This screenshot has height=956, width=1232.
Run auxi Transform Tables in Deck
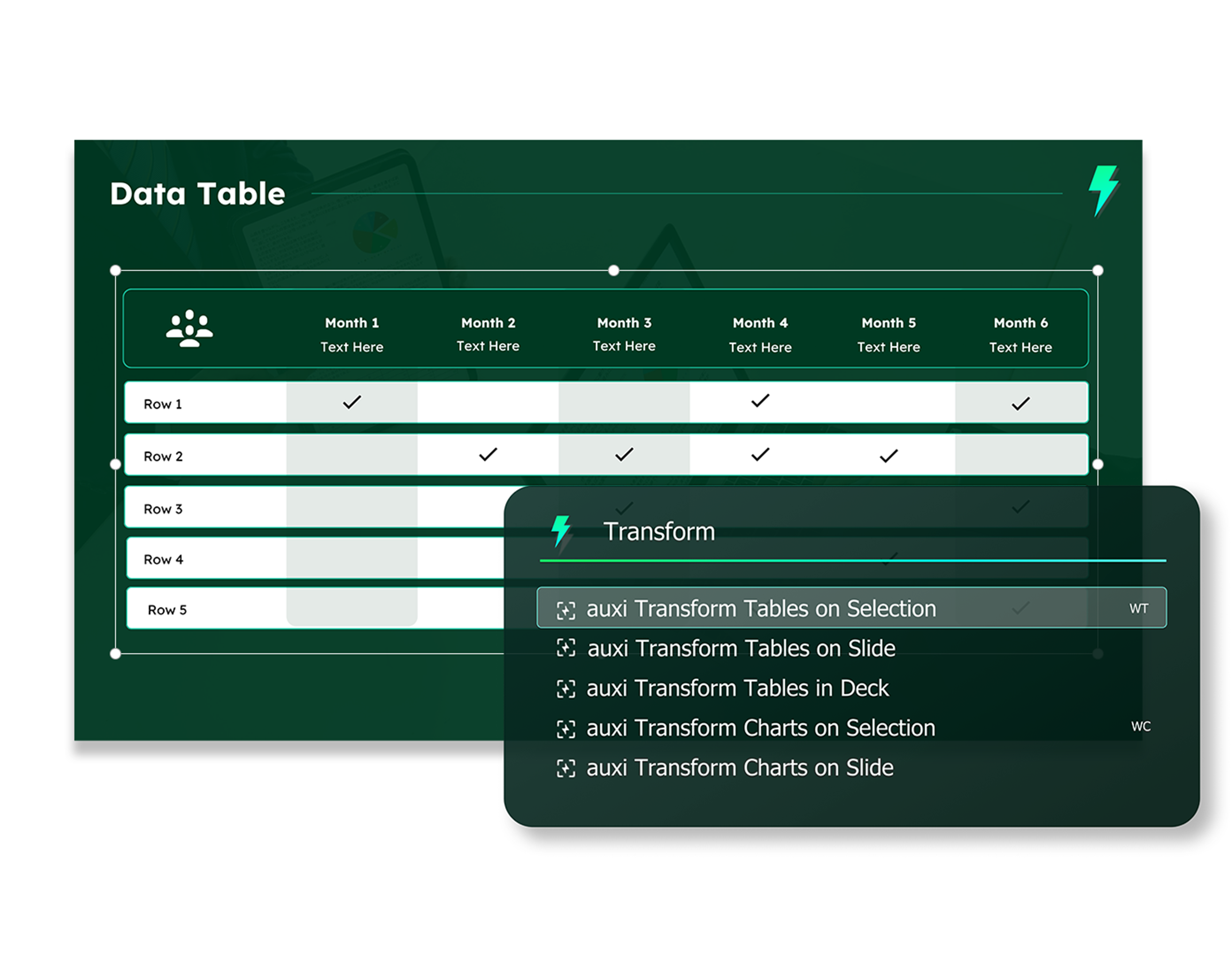click(x=737, y=689)
